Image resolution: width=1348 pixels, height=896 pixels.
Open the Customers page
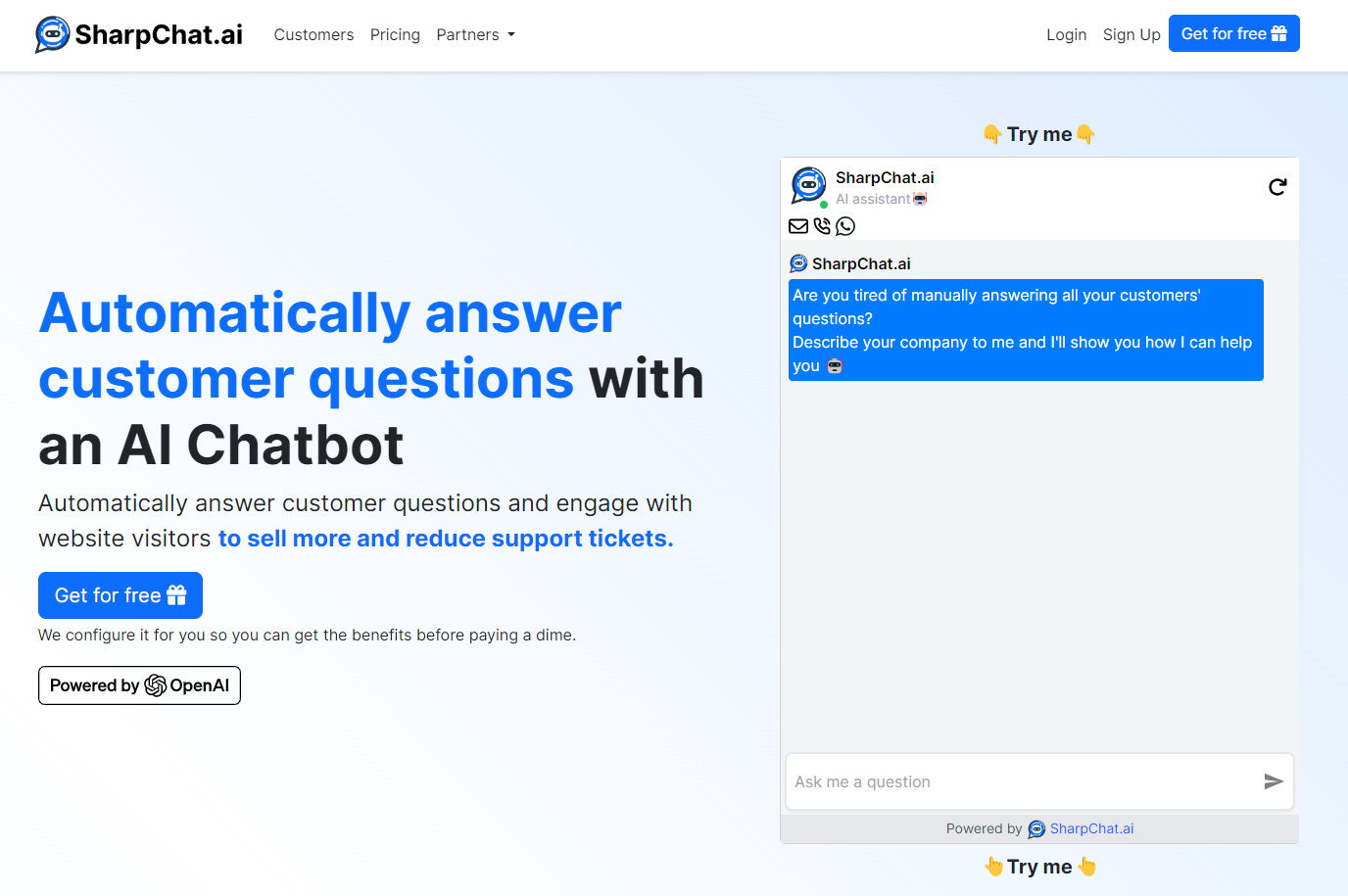coord(313,35)
